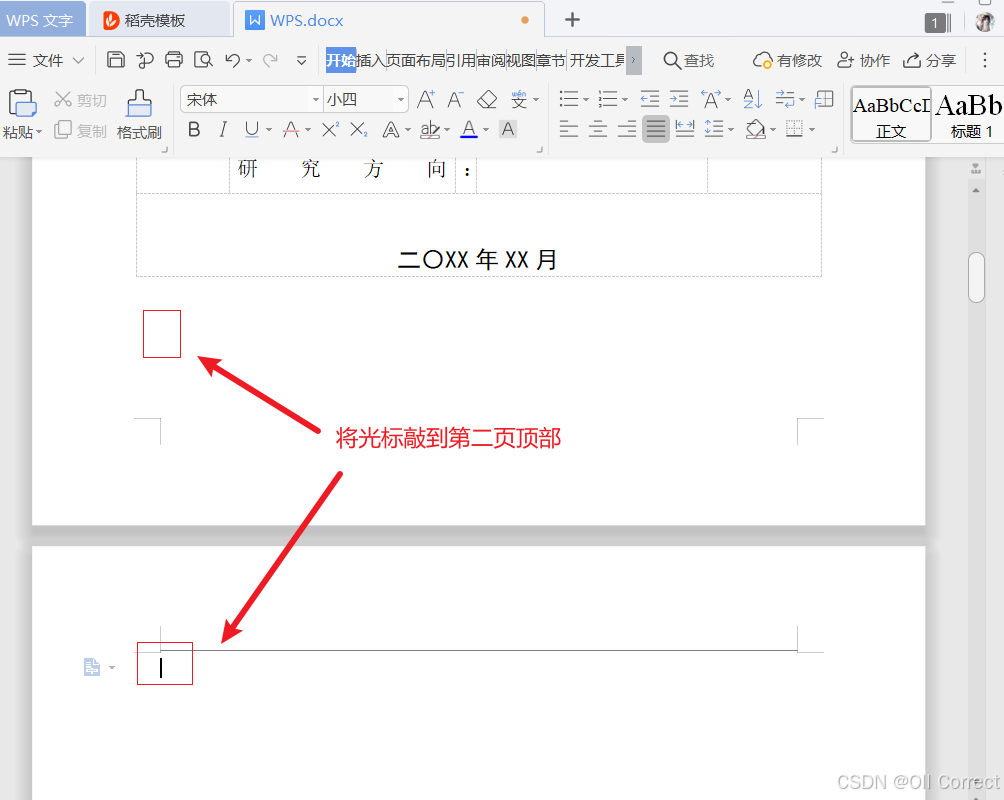This screenshot has width=1004, height=800.
Task: Expand the line spacing dropdown
Action: [731, 129]
